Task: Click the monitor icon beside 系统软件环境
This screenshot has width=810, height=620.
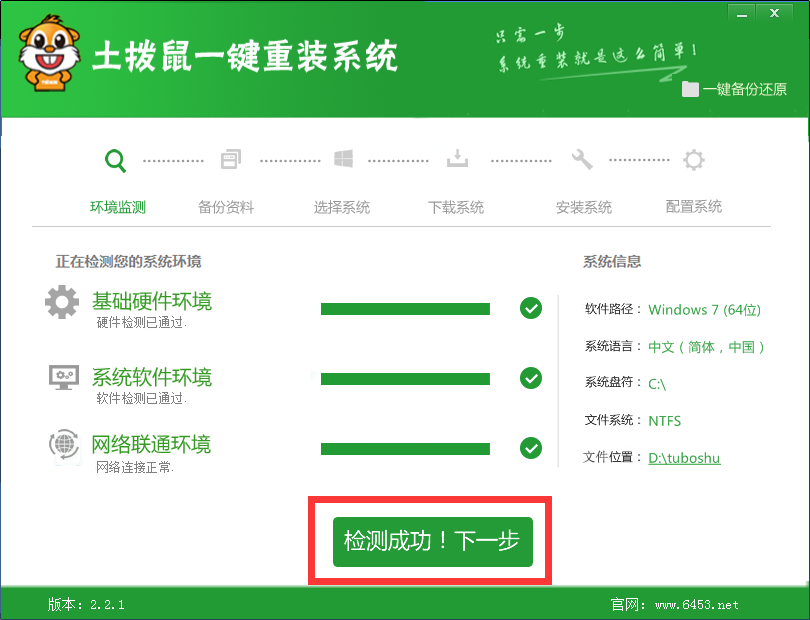Action: (63, 377)
